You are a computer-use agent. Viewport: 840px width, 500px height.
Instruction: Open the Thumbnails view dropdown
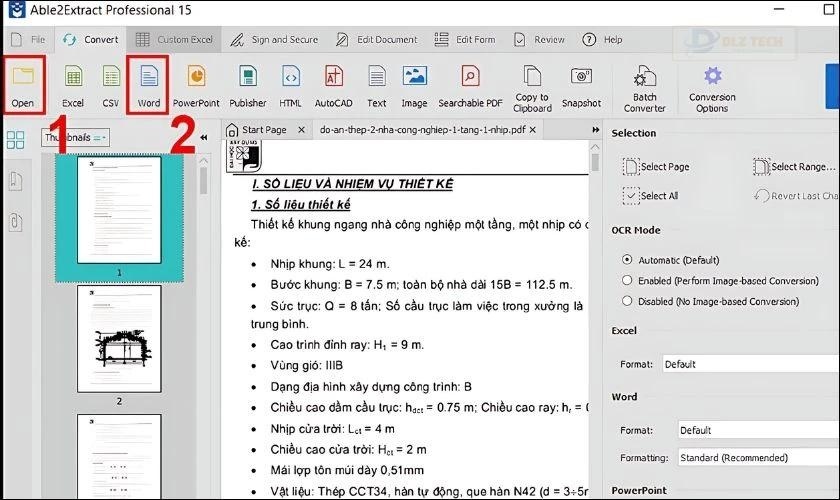(76, 138)
